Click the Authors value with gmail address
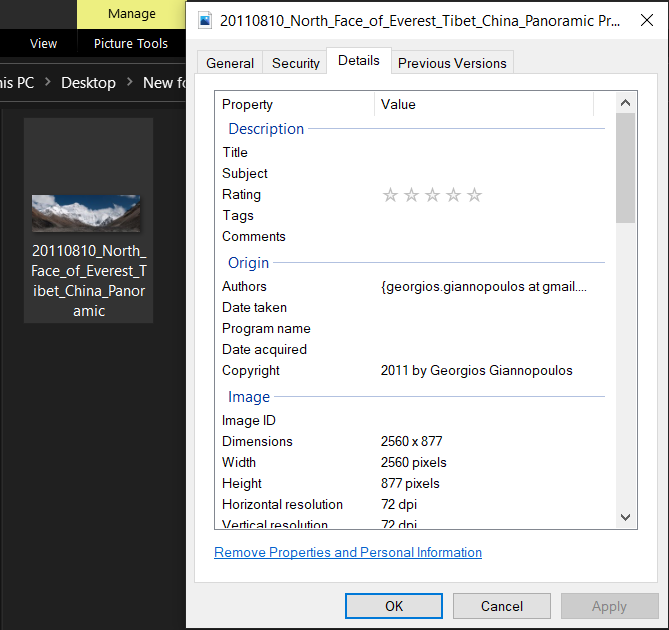Viewport: 669px width, 630px height. pyautogui.click(x=483, y=286)
